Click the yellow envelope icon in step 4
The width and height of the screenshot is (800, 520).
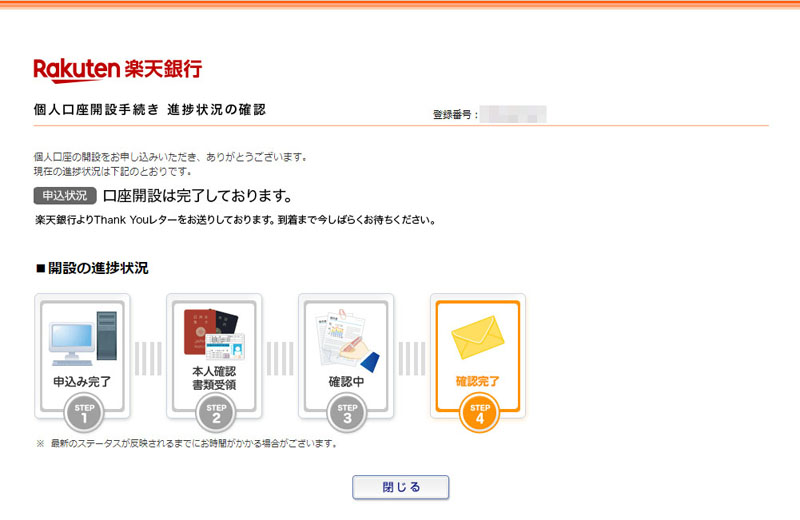(x=478, y=339)
